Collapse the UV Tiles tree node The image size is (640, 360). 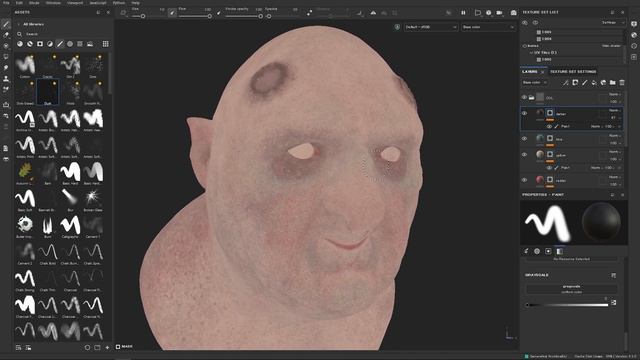point(531,53)
